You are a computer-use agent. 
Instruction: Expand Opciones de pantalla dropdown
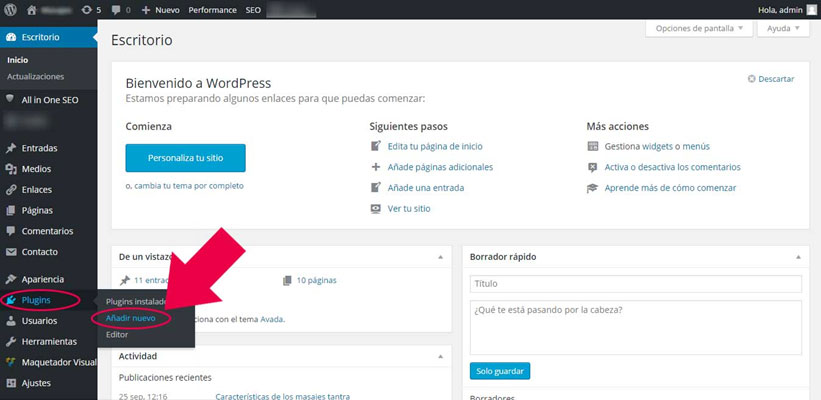coord(699,28)
